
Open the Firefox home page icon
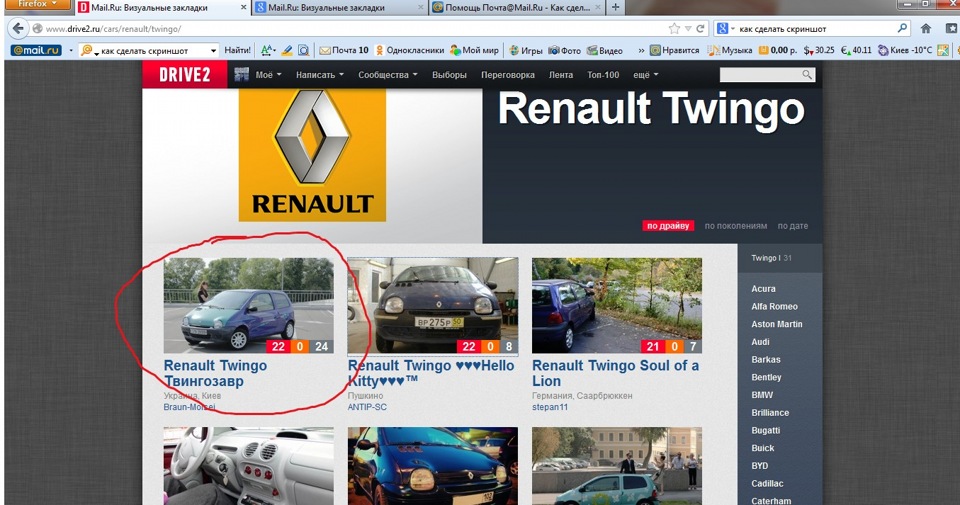(926, 28)
